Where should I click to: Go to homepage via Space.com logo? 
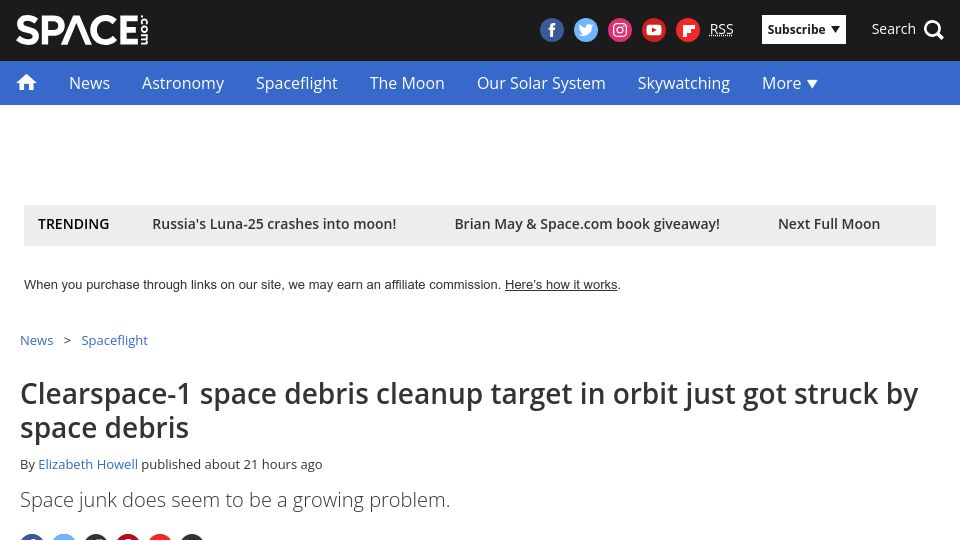click(x=82, y=30)
